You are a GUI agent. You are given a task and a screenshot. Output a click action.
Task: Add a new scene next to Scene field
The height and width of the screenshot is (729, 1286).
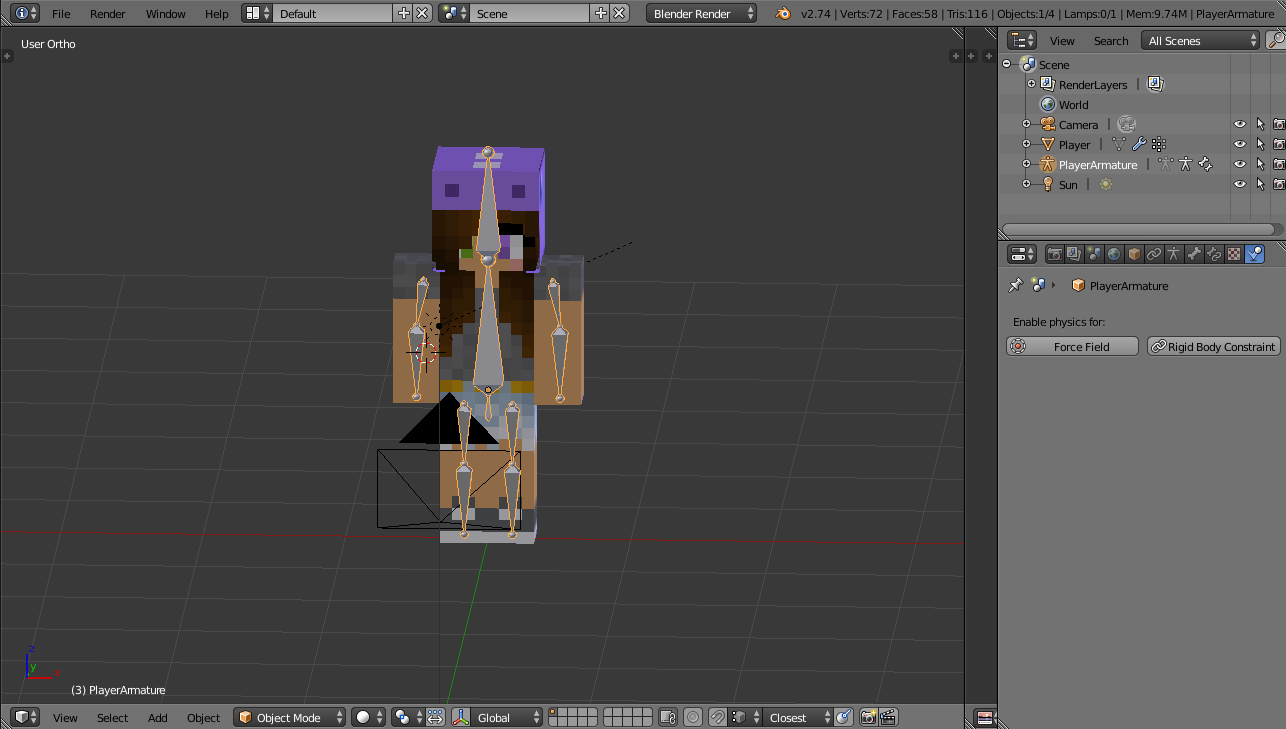click(x=600, y=13)
